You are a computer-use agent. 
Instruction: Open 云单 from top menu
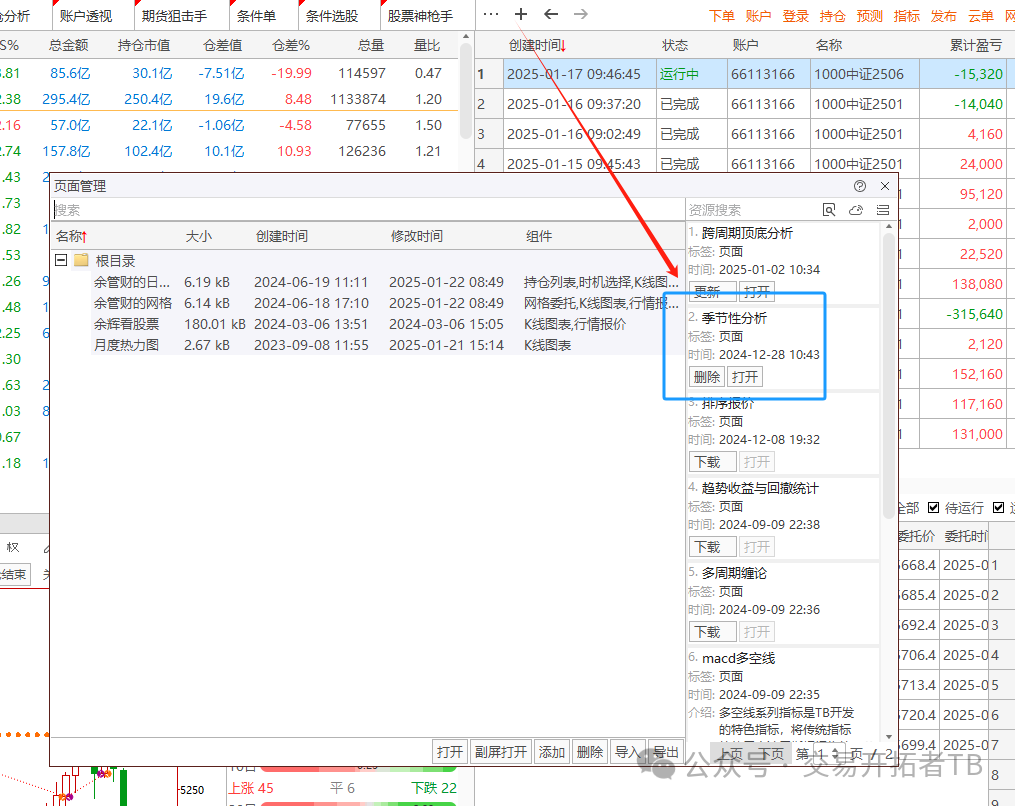tap(981, 16)
